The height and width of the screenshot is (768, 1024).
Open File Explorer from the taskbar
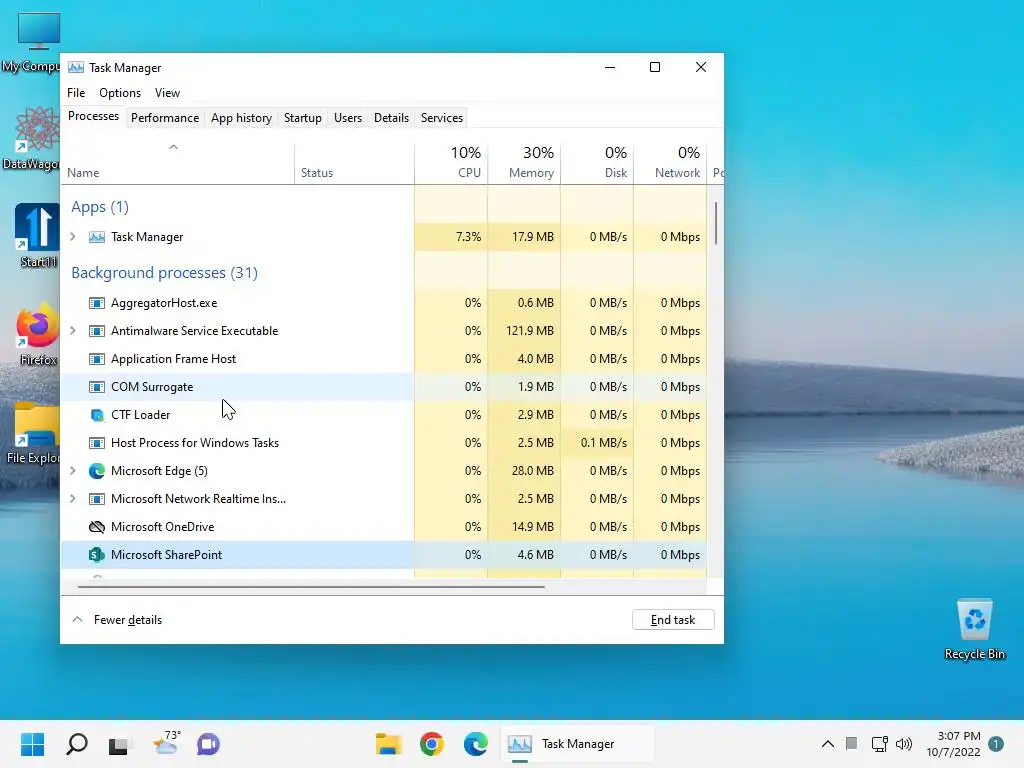click(388, 744)
